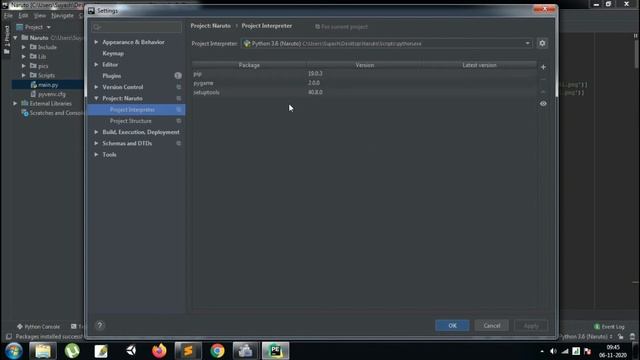Add a new package with plus icon
640x360 pixels.
543,67
